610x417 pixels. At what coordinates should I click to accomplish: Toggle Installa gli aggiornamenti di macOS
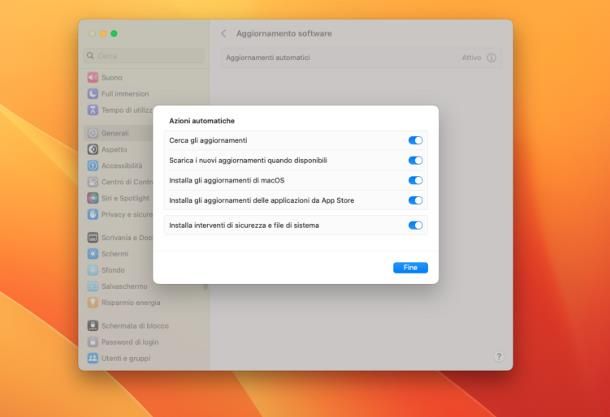415,180
